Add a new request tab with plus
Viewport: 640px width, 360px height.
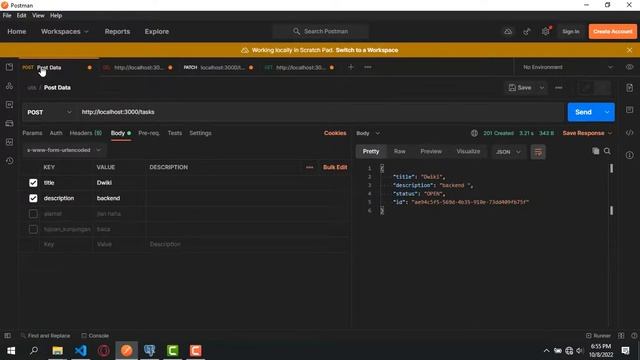[351, 67]
